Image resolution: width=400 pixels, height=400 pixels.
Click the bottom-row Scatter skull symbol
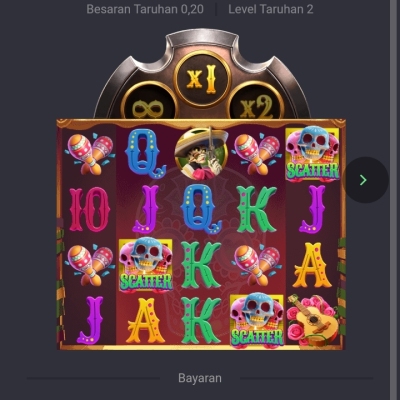coord(257,320)
